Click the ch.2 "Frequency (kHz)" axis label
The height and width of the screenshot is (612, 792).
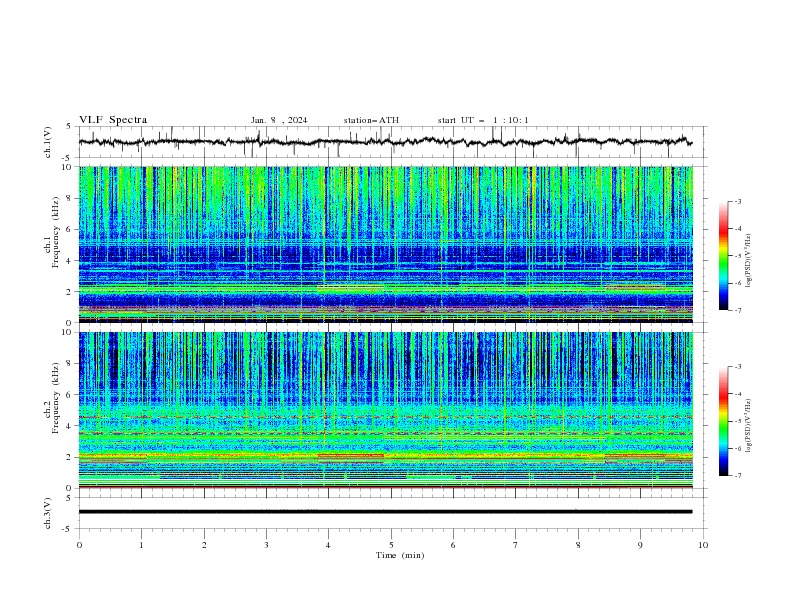coord(56,398)
